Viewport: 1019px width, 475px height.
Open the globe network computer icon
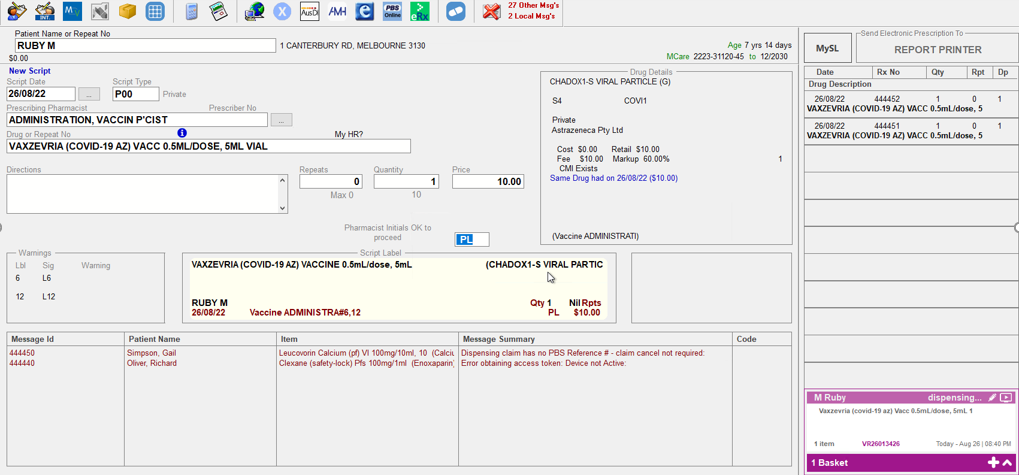coord(254,11)
